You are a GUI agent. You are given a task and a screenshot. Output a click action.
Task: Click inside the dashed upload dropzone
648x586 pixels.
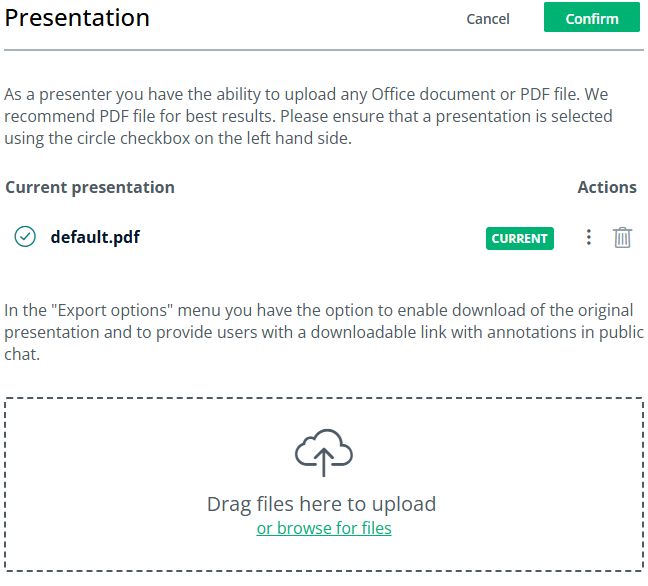pyautogui.click(x=324, y=484)
